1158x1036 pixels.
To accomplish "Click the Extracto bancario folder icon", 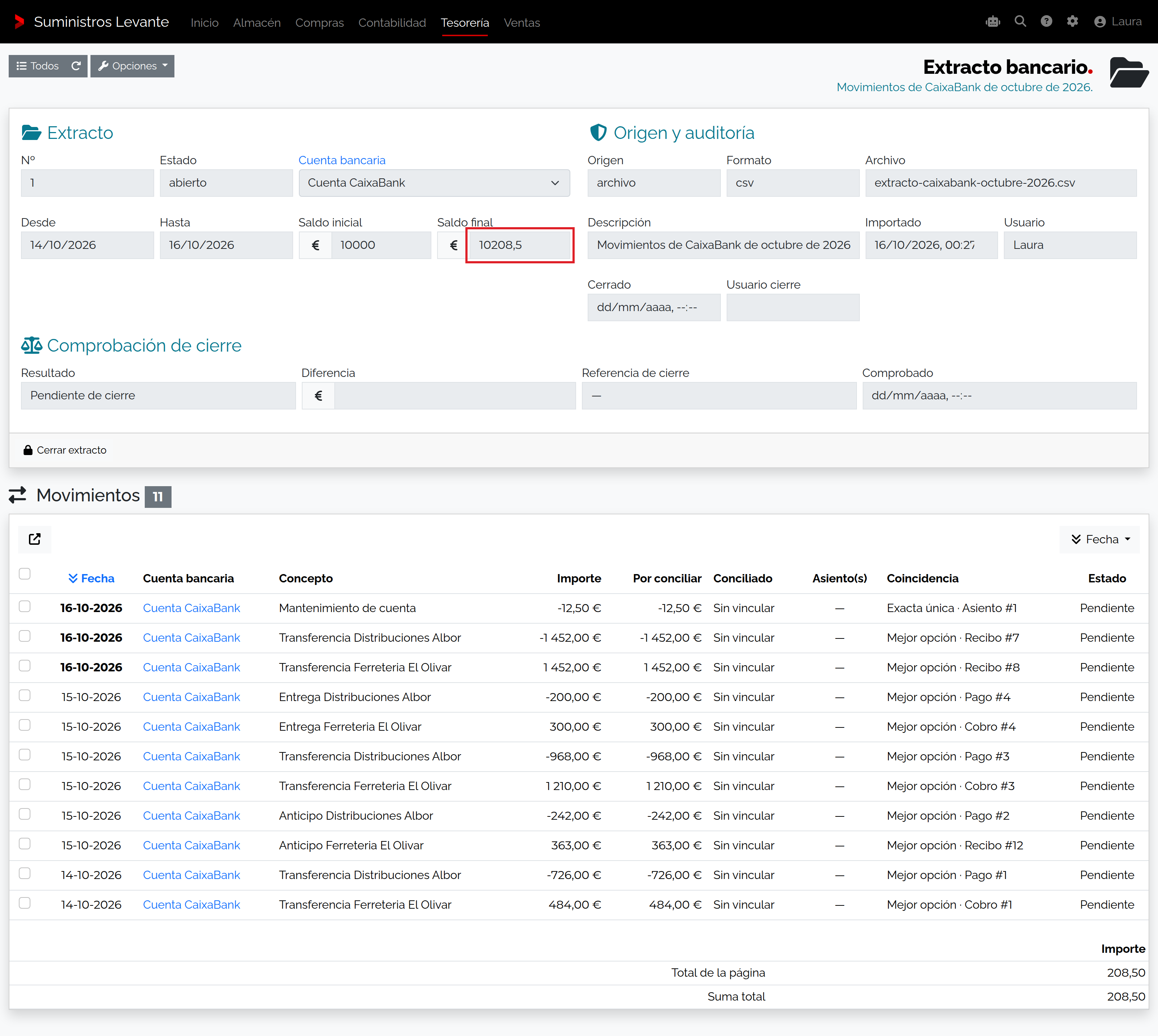I will pyautogui.click(x=1129, y=72).
